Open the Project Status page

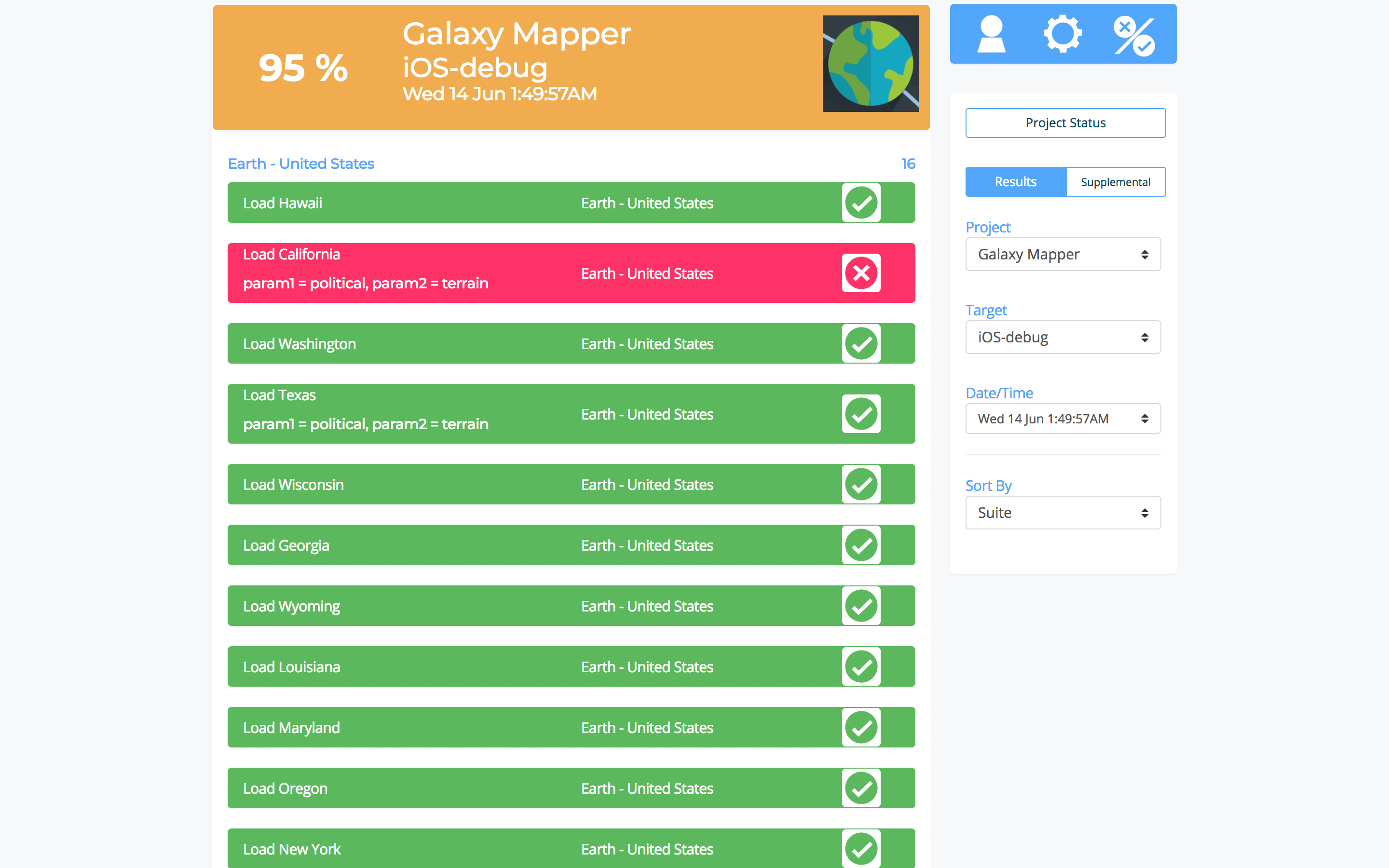click(1065, 123)
